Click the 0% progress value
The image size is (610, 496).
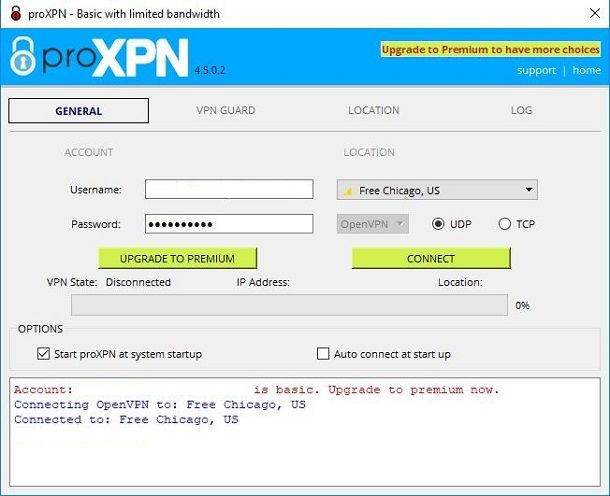click(522, 305)
